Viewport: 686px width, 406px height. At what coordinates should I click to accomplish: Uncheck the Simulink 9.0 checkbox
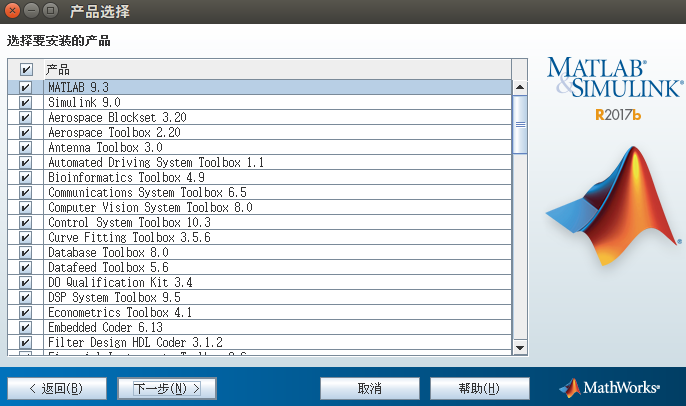tap(25, 102)
